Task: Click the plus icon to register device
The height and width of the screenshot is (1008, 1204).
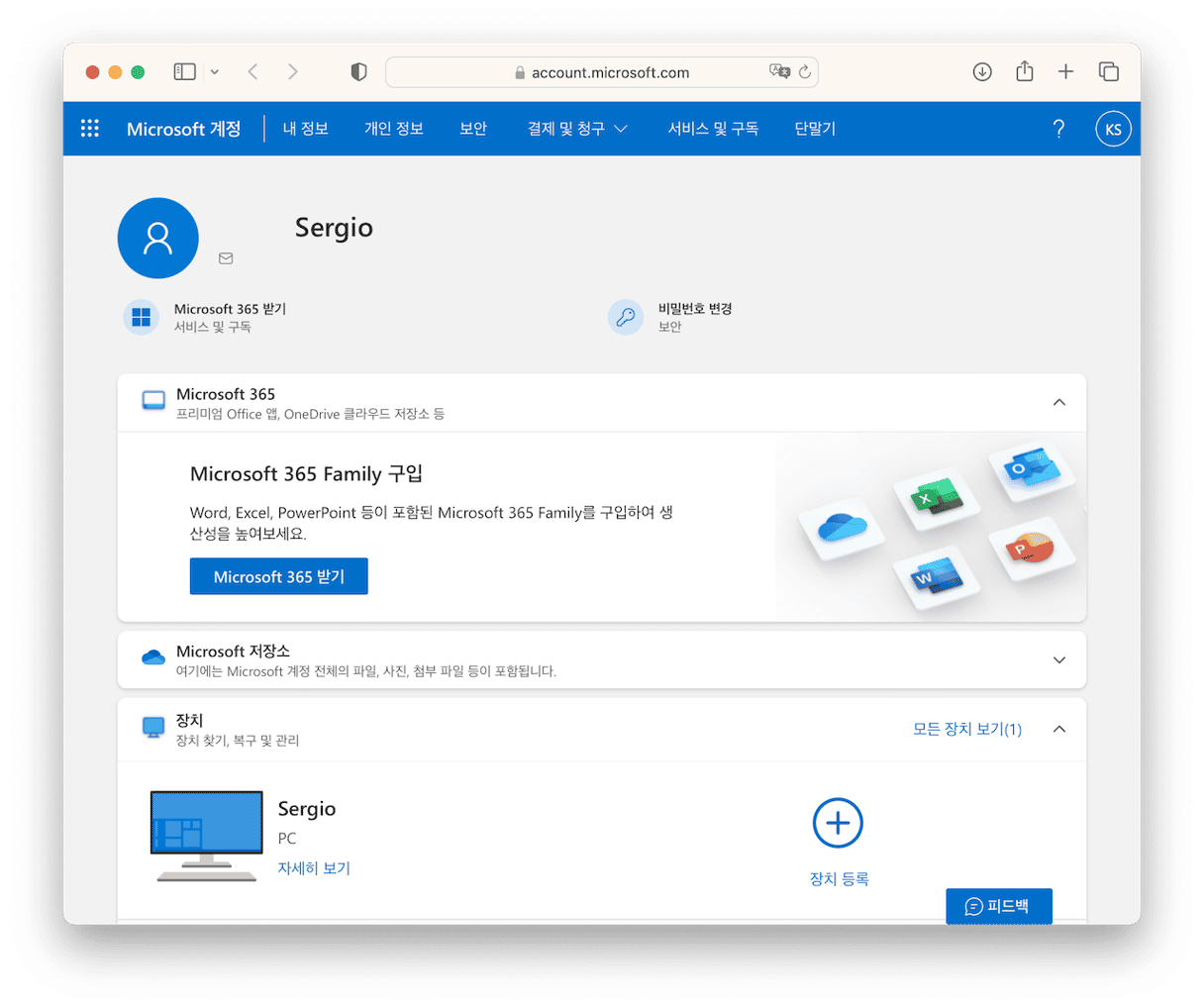Action: [838, 823]
